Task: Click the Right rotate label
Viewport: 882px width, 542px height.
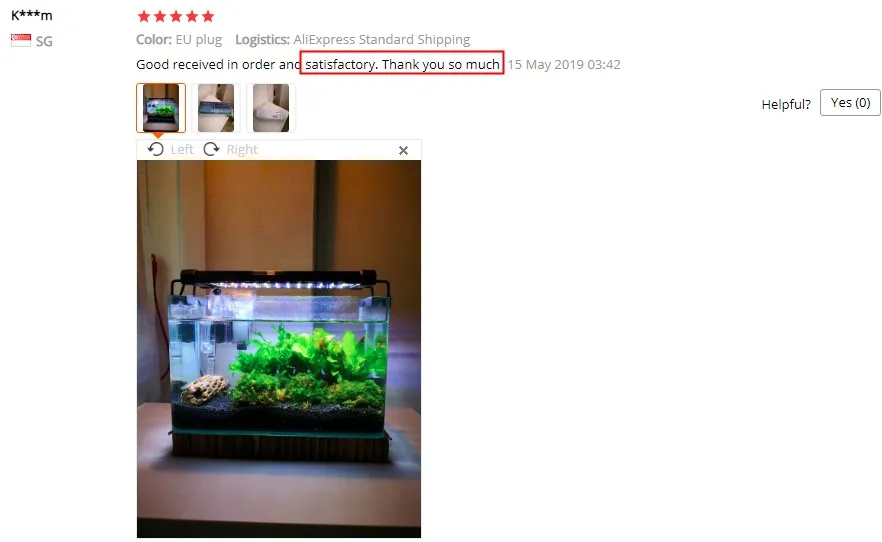Action: [242, 150]
